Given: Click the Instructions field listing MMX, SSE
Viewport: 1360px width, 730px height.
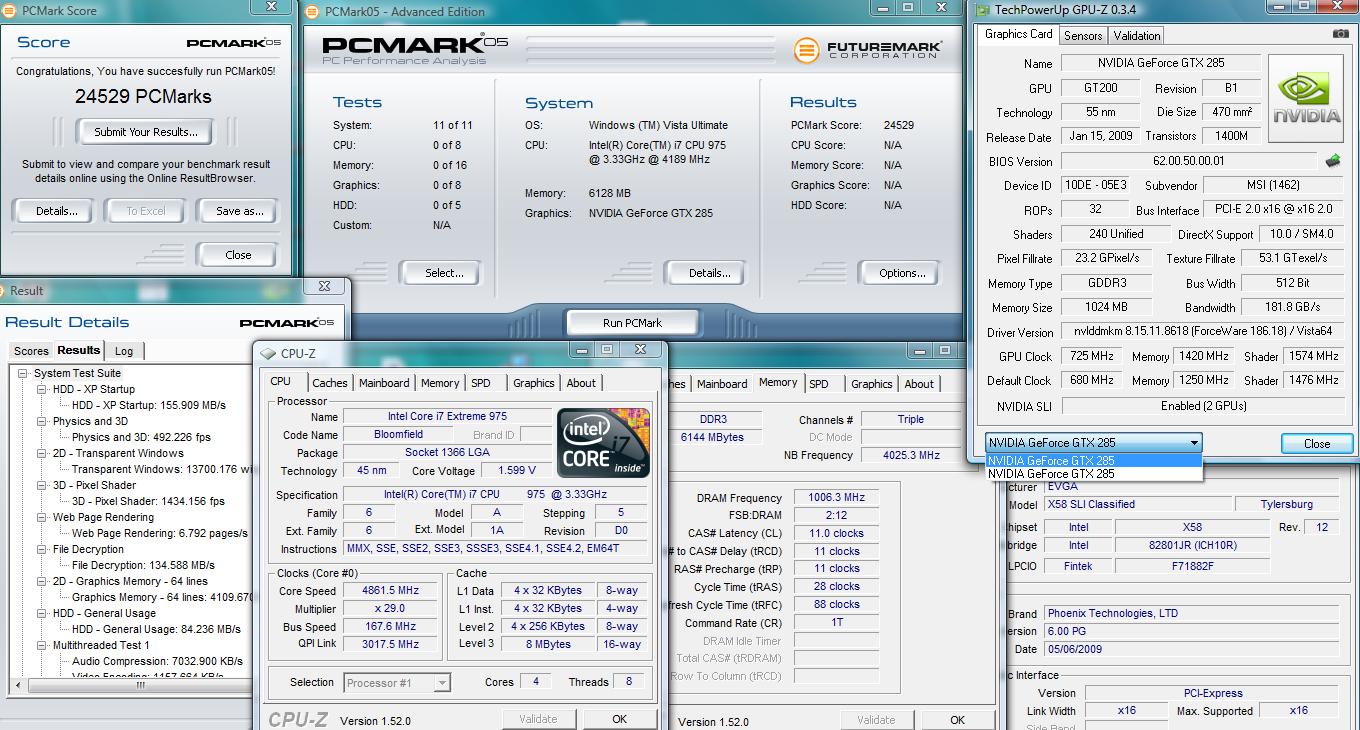Looking at the screenshot, I should pos(496,549).
